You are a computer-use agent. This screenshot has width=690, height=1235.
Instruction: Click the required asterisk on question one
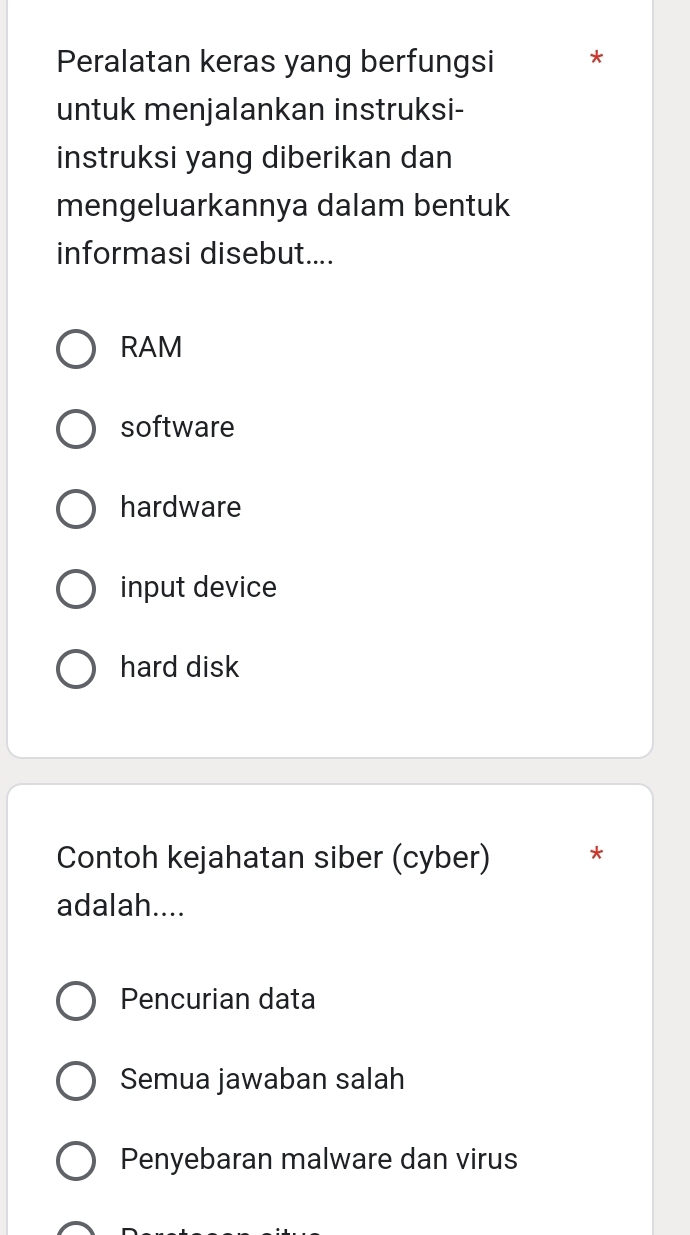click(x=596, y=61)
